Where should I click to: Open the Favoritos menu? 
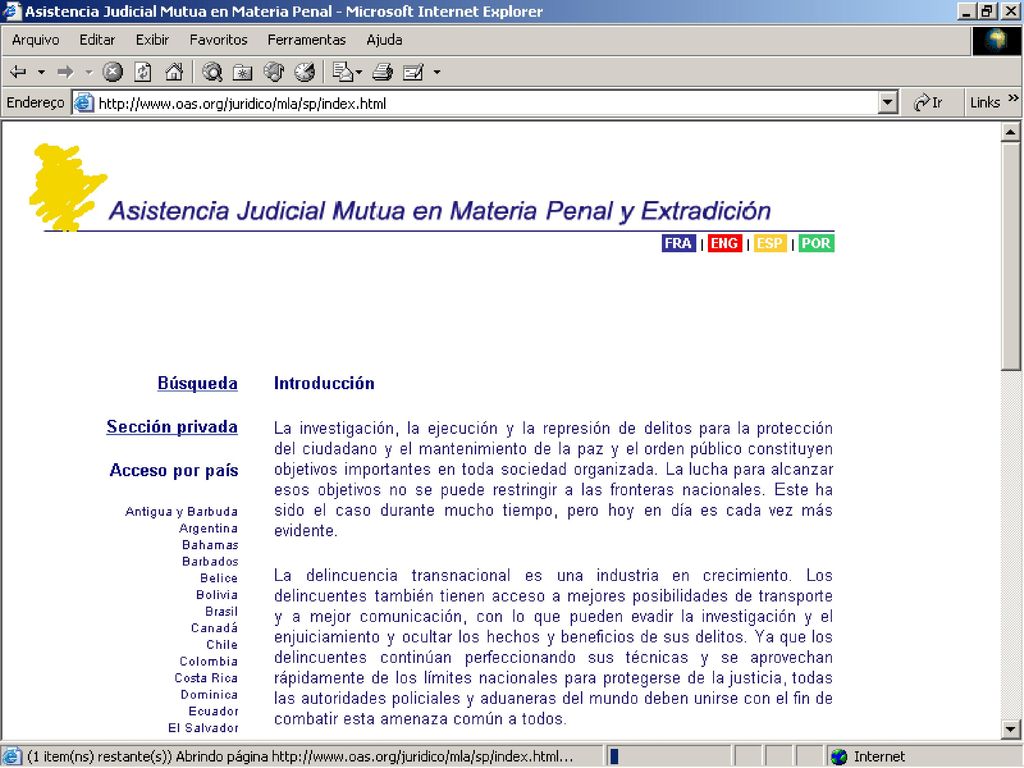click(218, 40)
